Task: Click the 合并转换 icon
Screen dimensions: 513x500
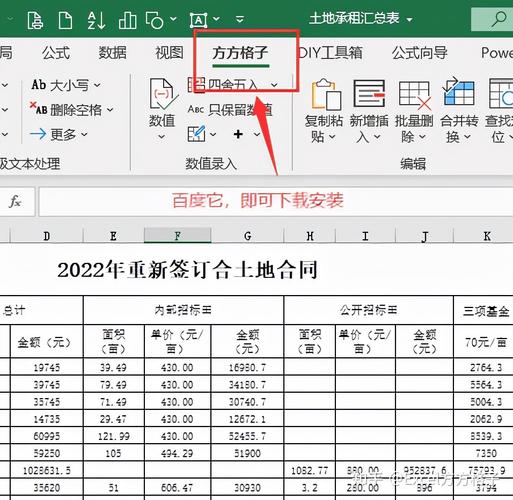Action: click(x=459, y=92)
